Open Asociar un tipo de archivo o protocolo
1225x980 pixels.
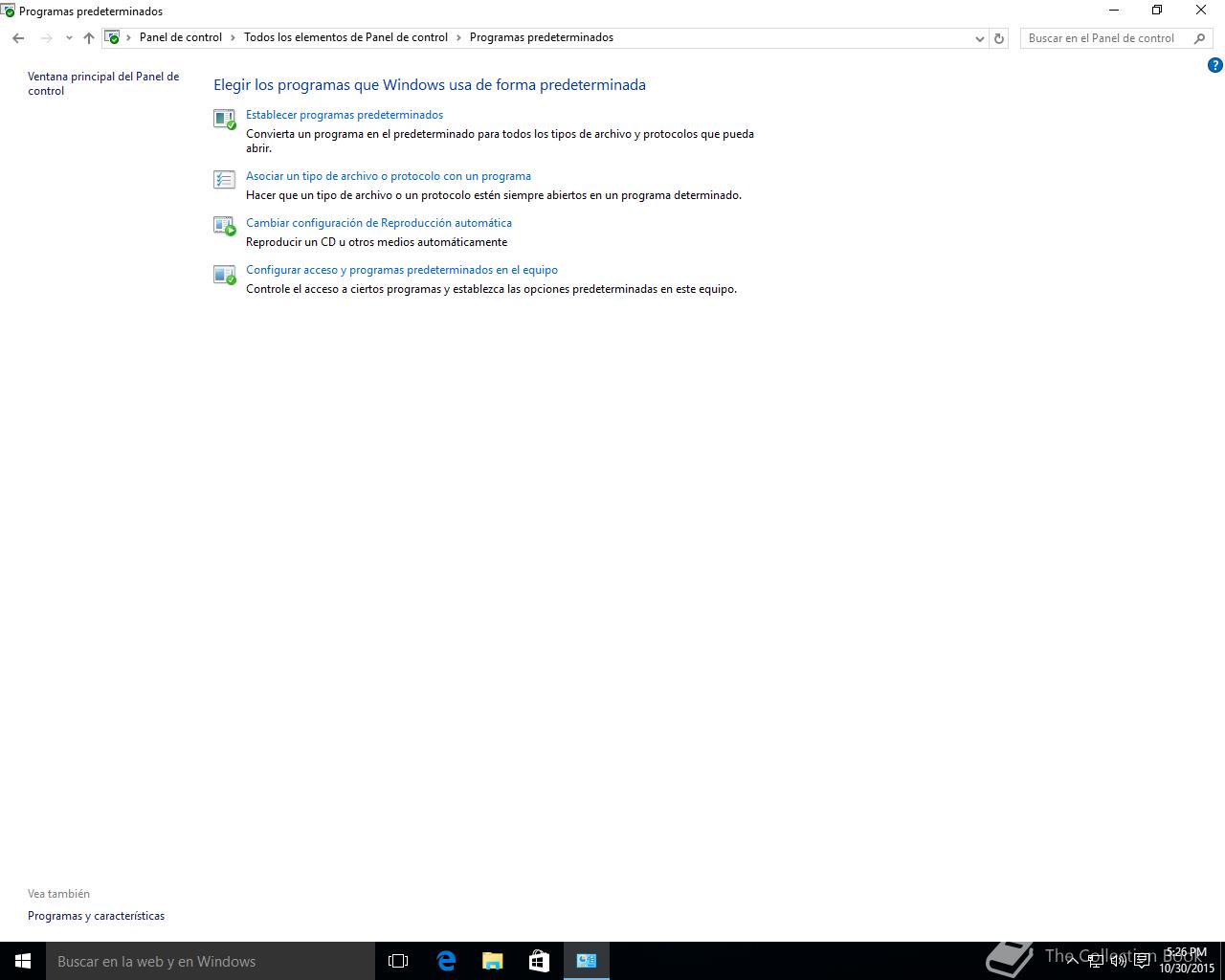click(389, 176)
